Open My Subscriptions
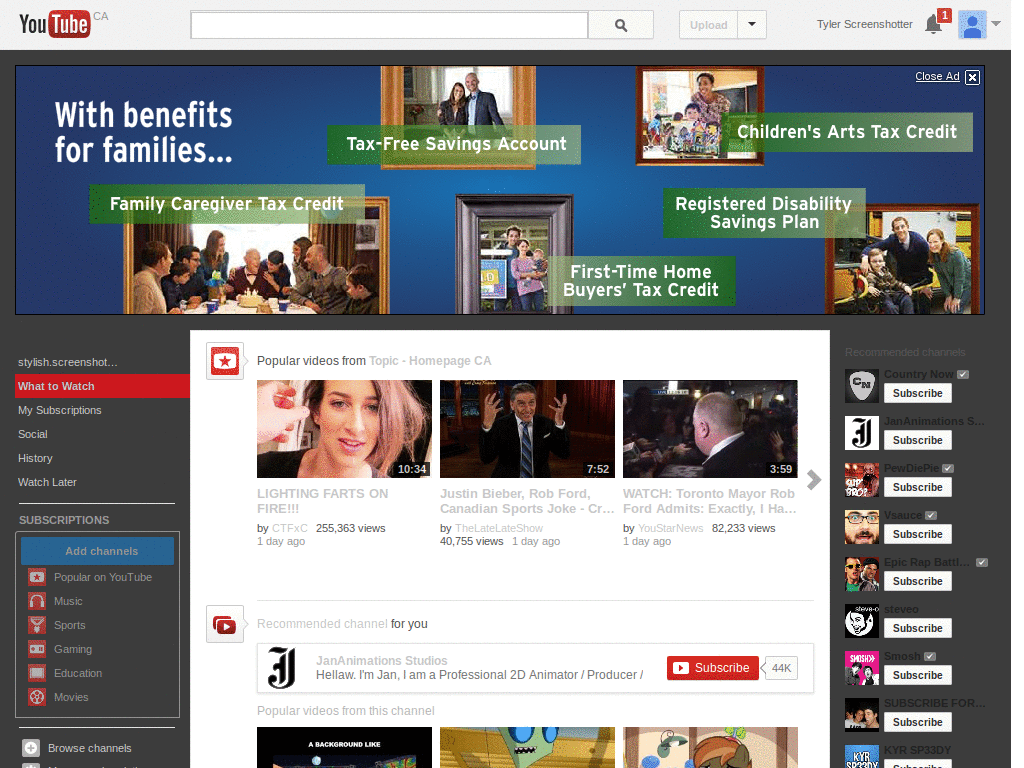 (x=59, y=410)
